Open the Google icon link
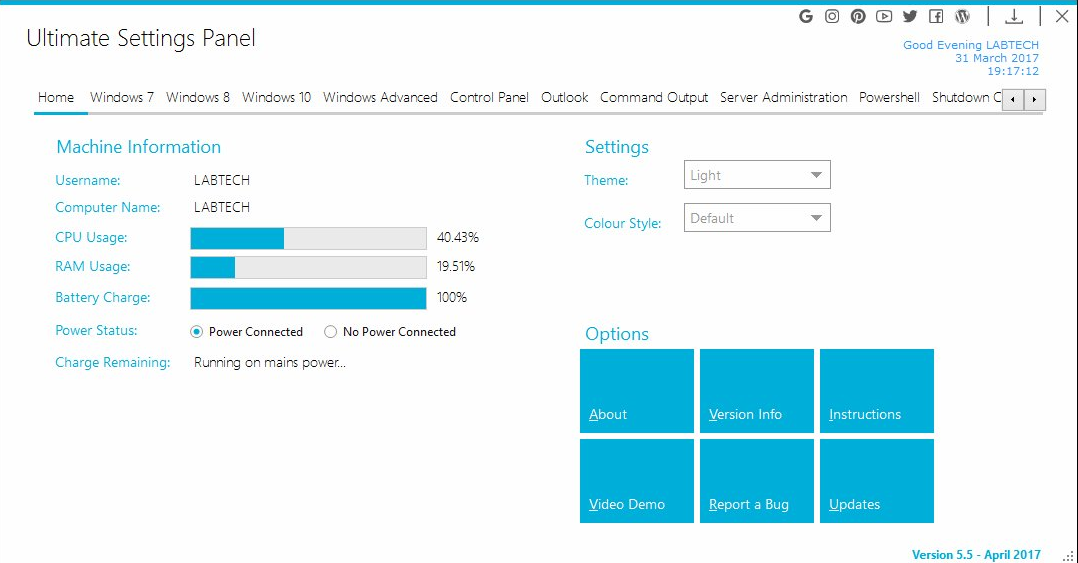1078x563 pixels. point(806,16)
